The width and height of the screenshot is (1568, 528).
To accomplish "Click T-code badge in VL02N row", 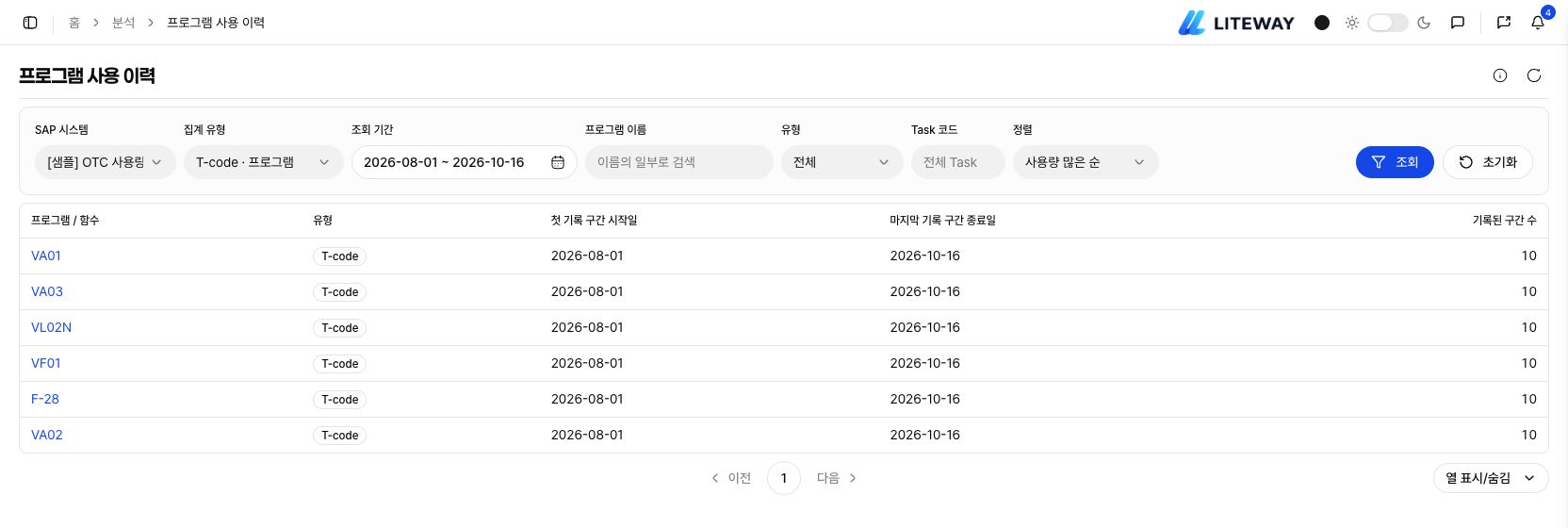I will point(340,328).
